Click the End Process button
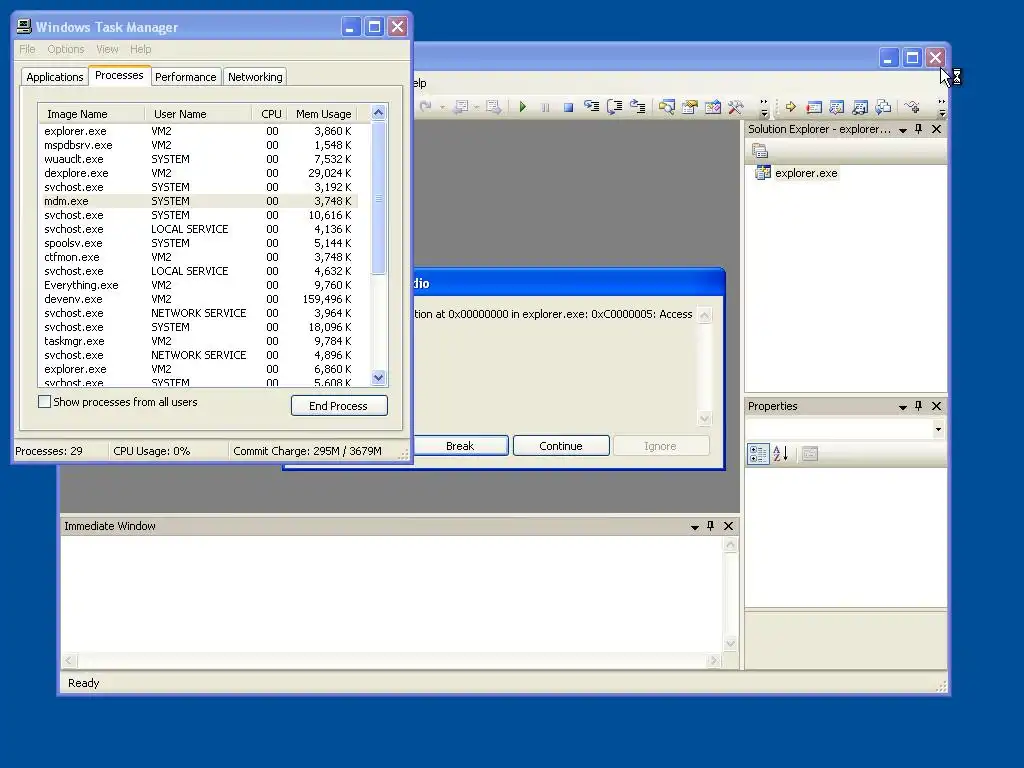1024x768 pixels. tap(339, 406)
